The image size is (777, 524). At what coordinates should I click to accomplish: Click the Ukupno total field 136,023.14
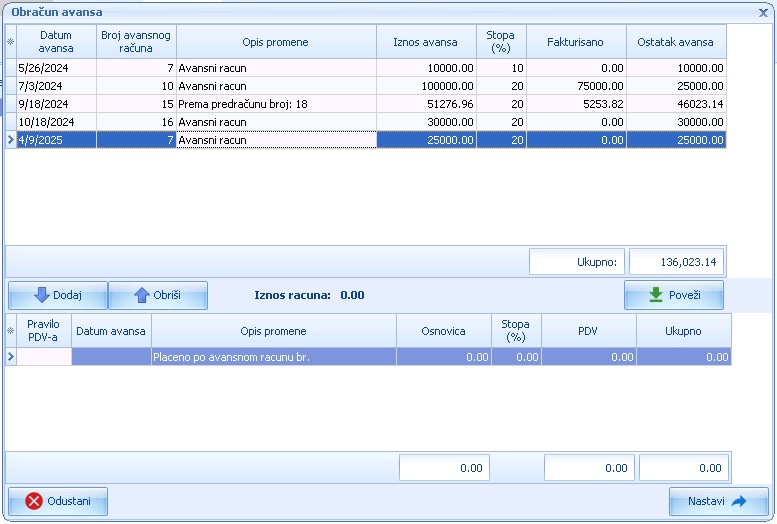tap(676, 262)
